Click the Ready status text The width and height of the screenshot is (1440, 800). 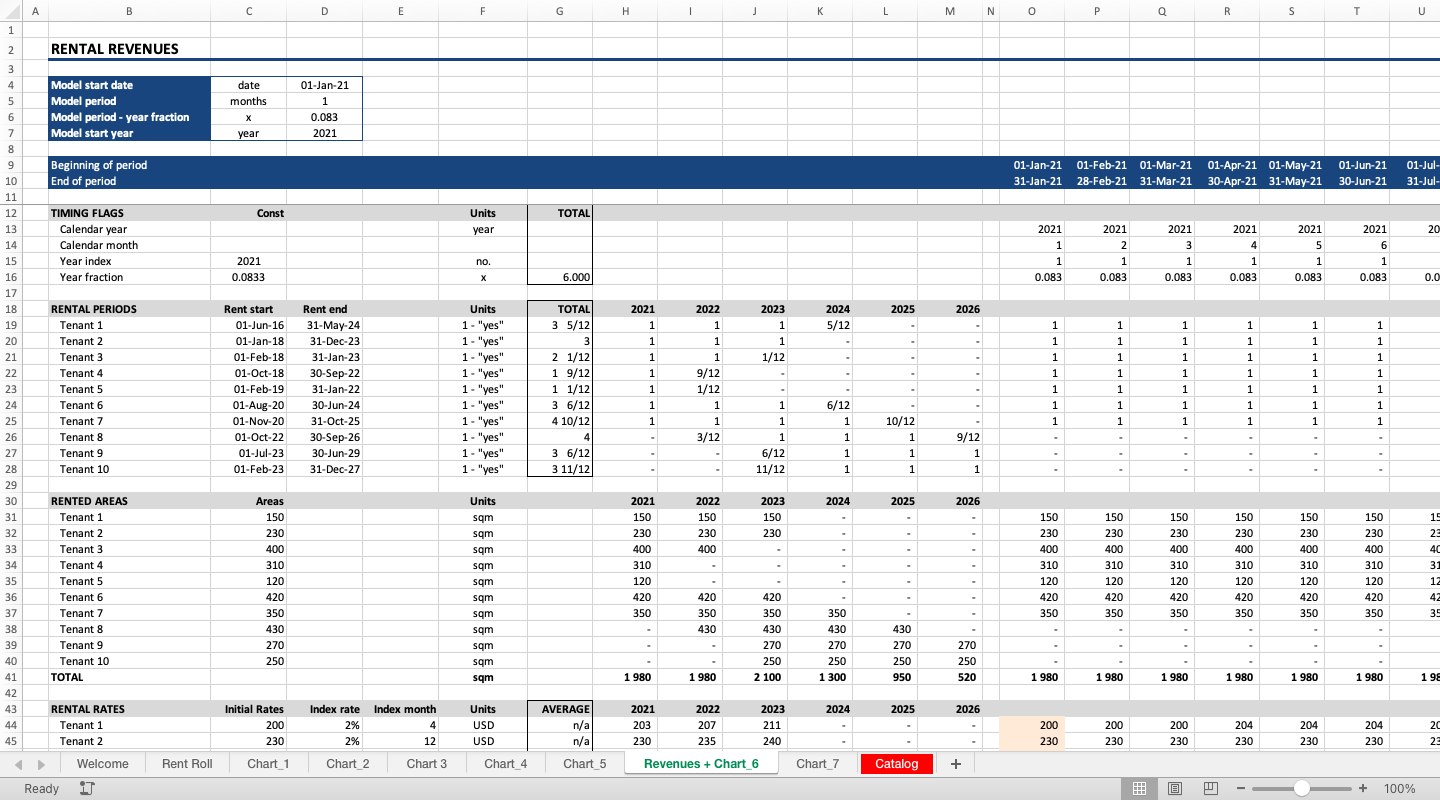pyautogui.click(x=41, y=788)
